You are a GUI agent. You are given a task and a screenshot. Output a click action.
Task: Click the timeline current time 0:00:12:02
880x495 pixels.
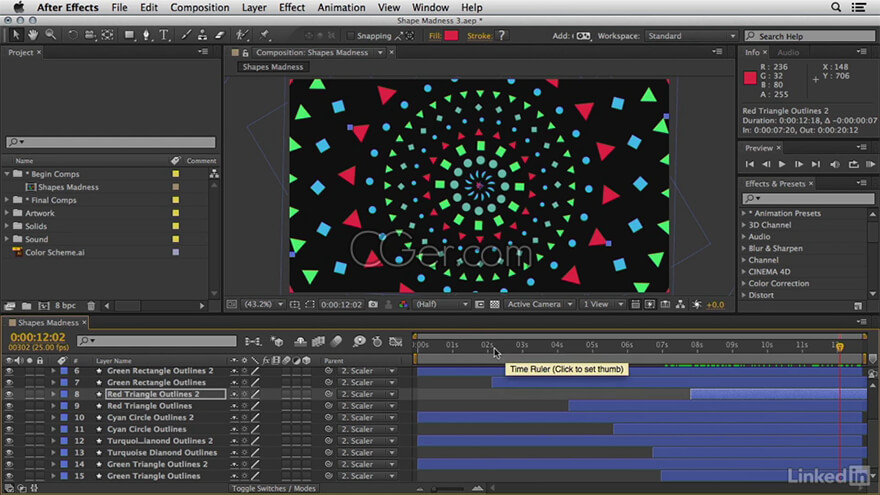pos(38,337)
